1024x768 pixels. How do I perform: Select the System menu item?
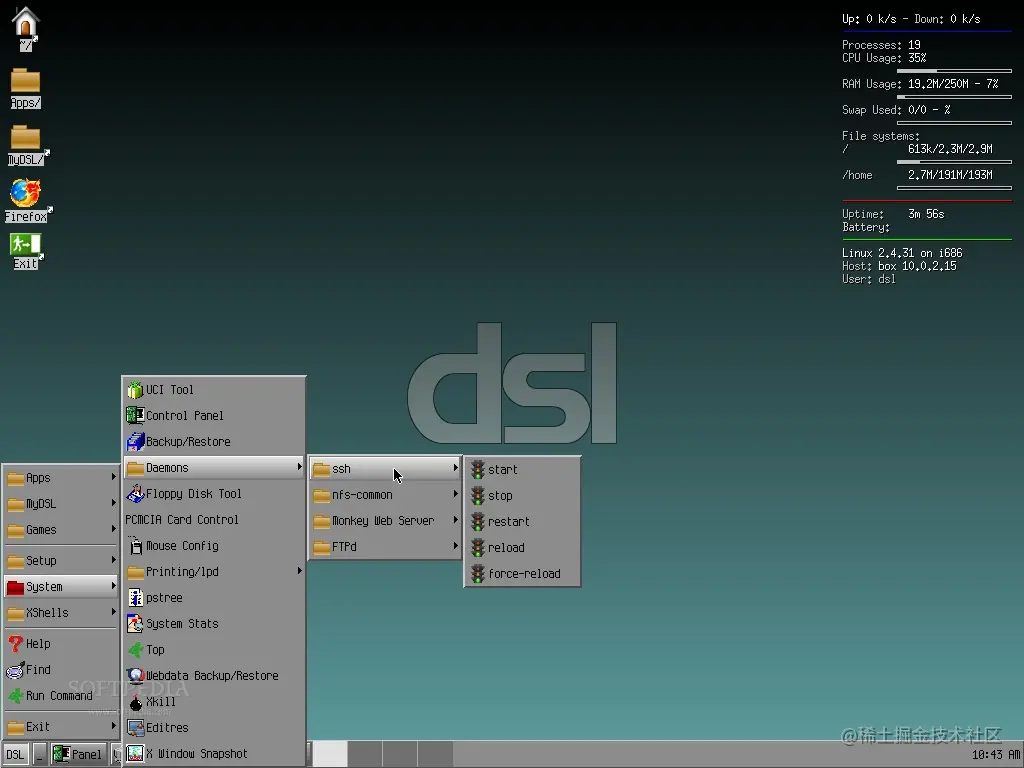(61, 587)
